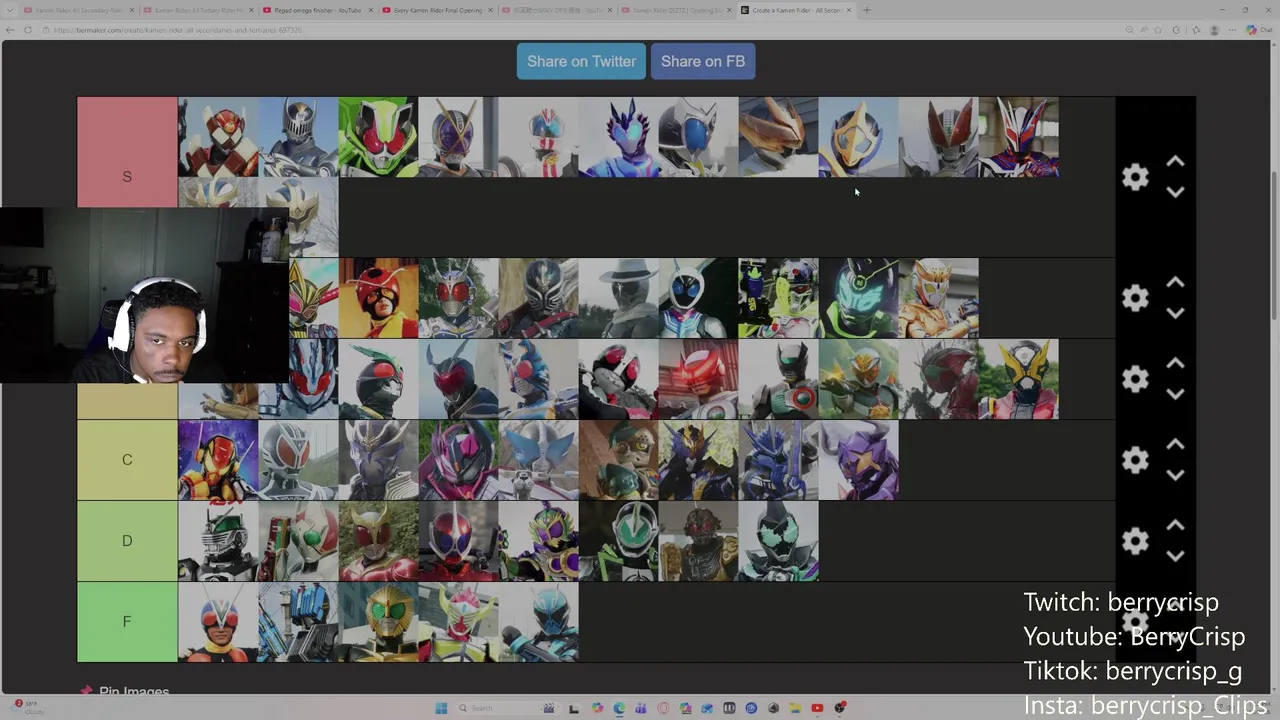1280x720 pixels.
Task: Click down arrow of row directly below S tier
Action: tap(1175, 313)
